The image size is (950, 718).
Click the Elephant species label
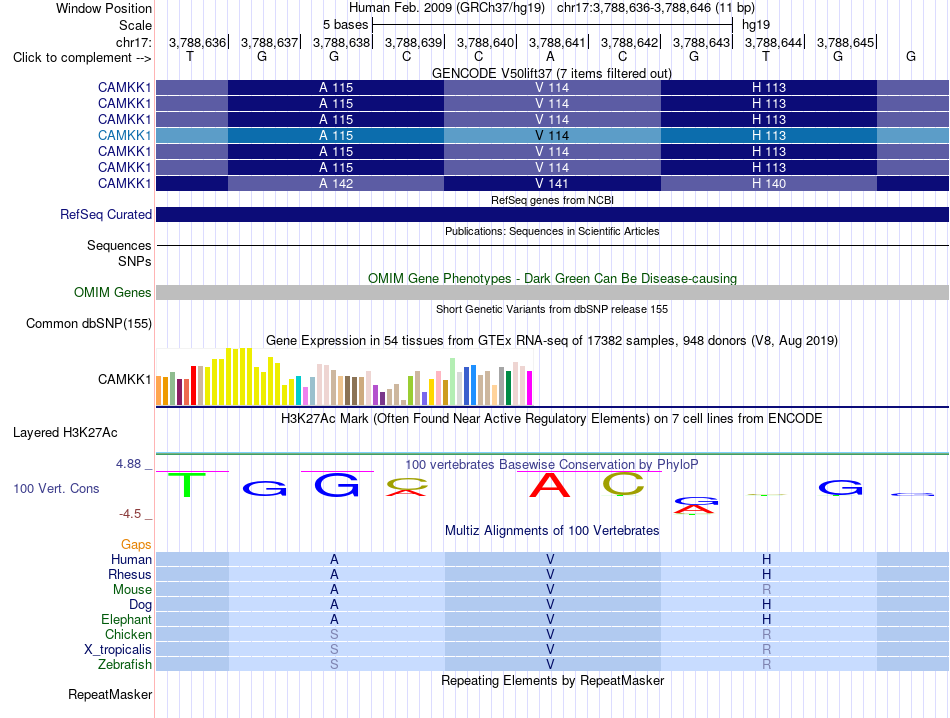coord(126,619)
